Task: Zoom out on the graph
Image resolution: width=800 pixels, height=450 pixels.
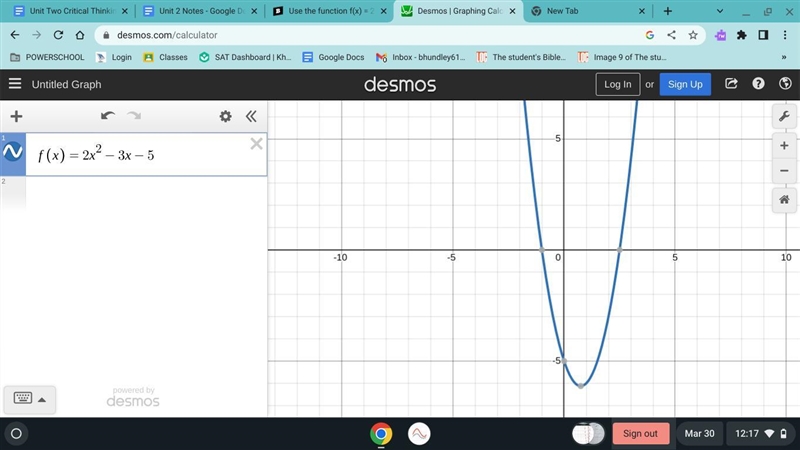Action: tap(784, 170)
